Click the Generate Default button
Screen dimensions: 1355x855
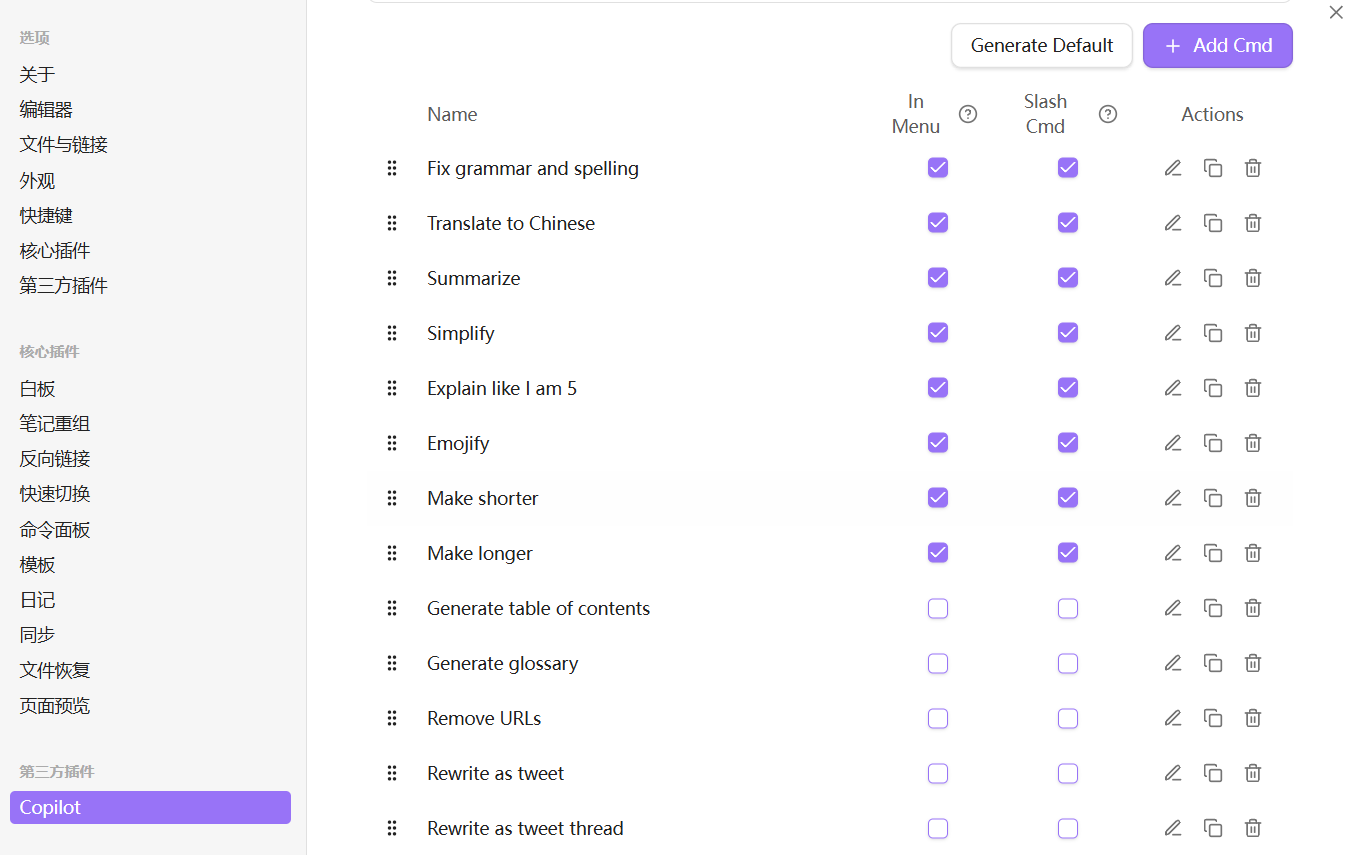(x=1042, y=46)
